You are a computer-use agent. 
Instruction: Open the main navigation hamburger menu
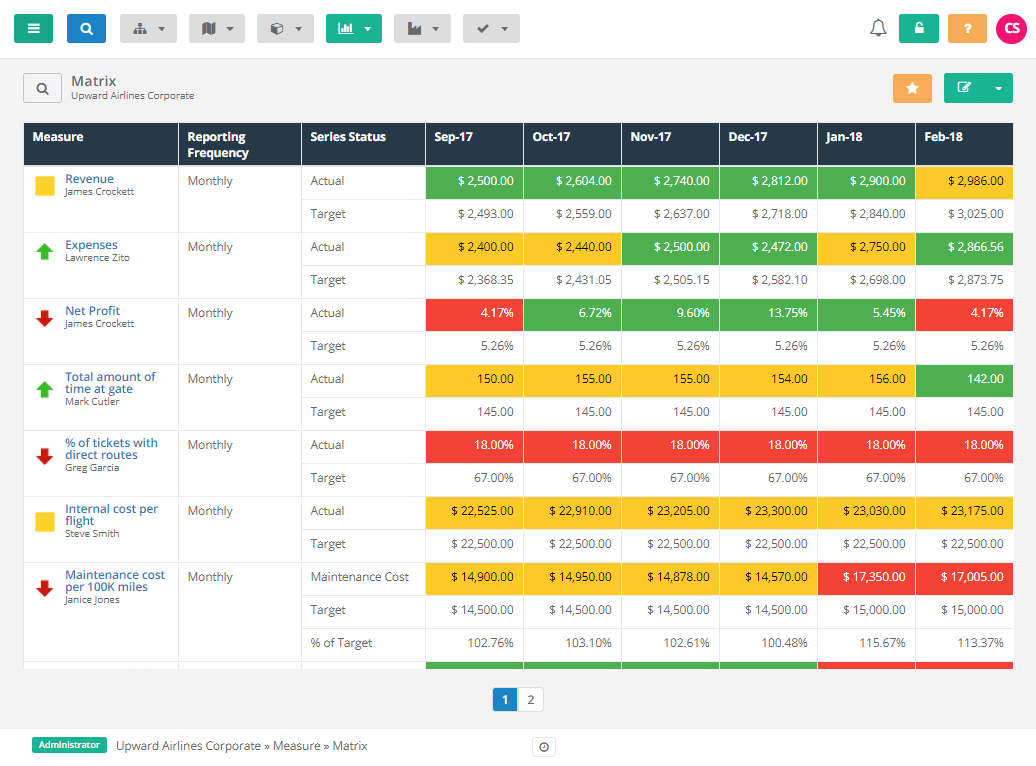coord(33,28)
